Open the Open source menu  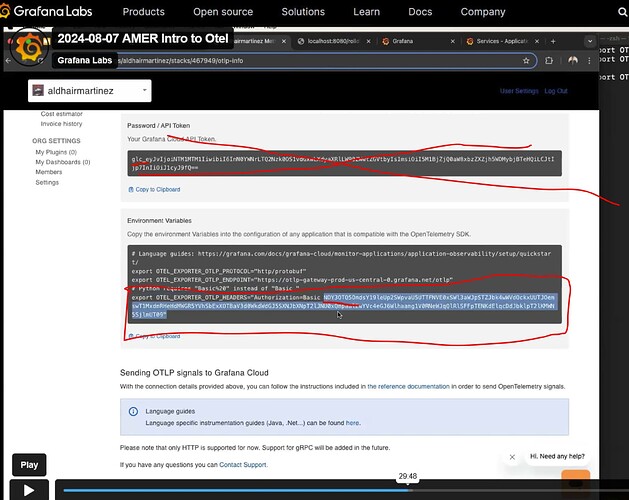click(223, 12)
